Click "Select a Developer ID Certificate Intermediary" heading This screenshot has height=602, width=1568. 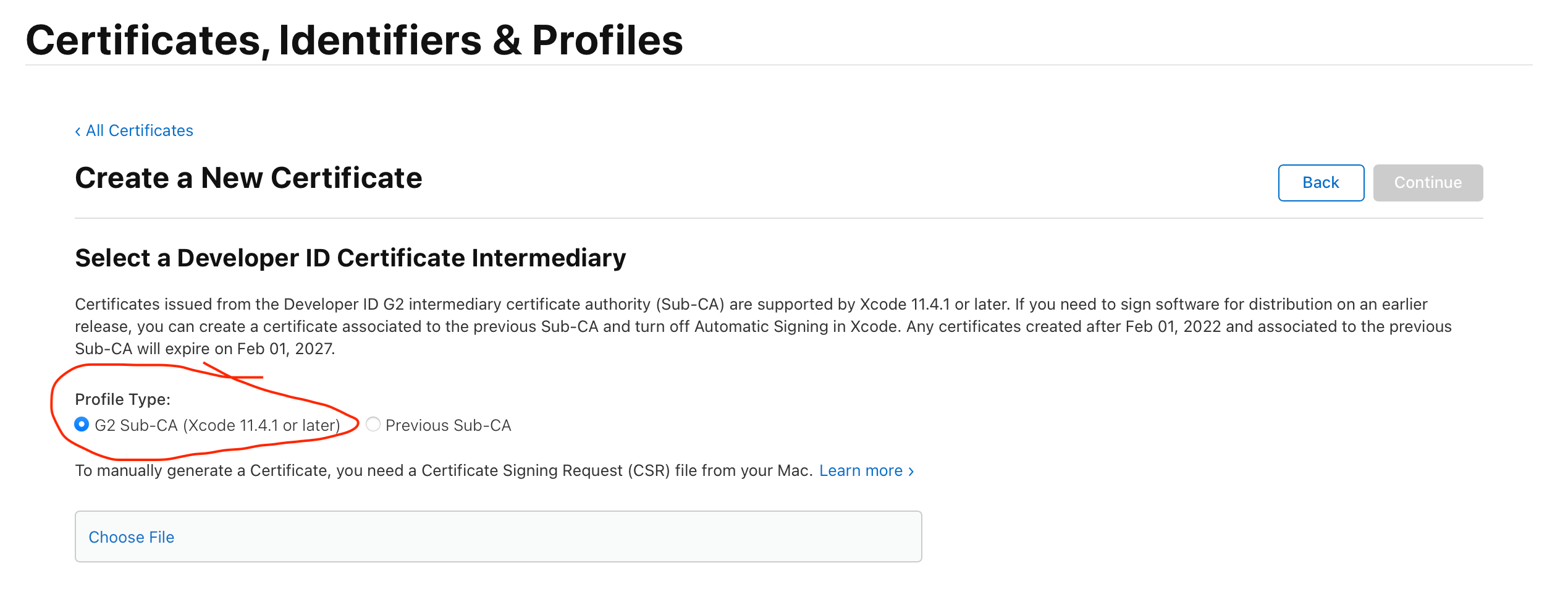[350, 258]
